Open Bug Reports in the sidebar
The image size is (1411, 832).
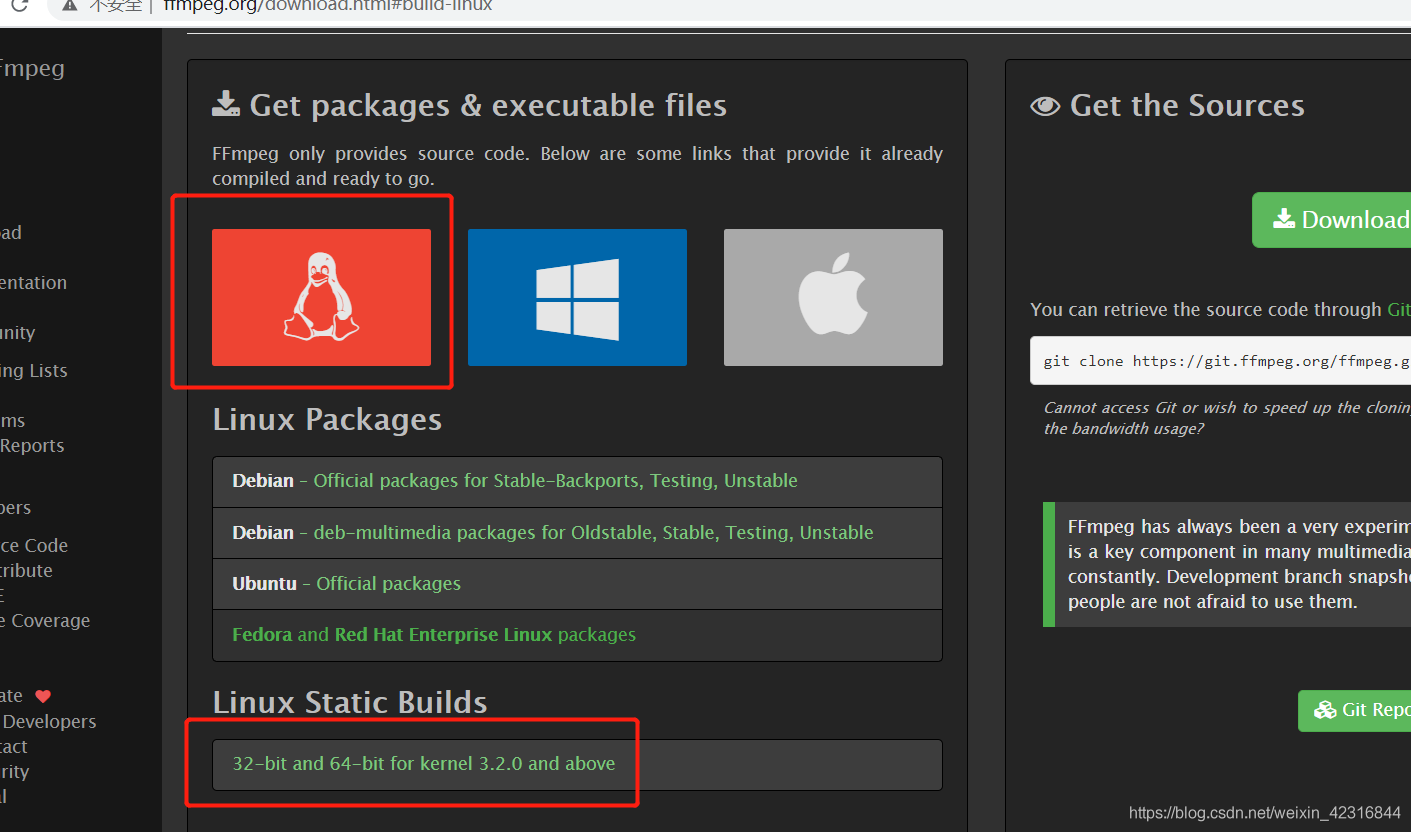pyautogui.click(x=32, y=446)
